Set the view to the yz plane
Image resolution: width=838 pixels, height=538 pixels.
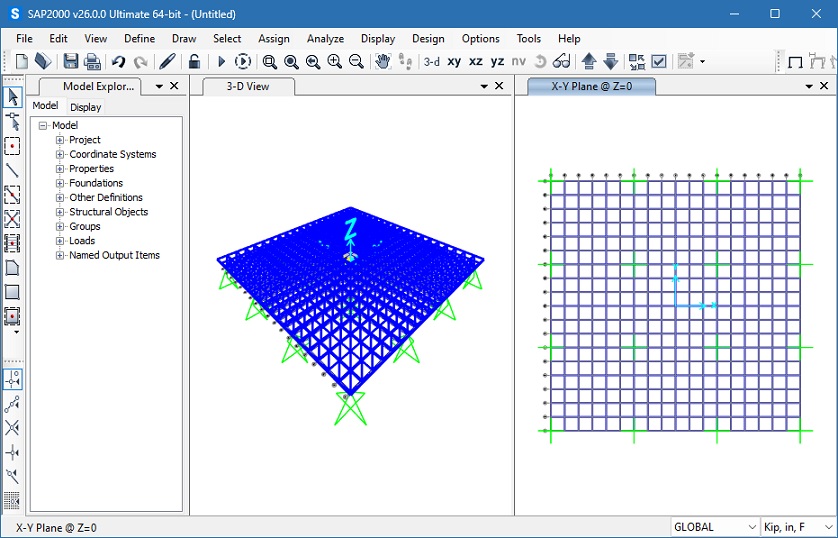pos(498,61)
